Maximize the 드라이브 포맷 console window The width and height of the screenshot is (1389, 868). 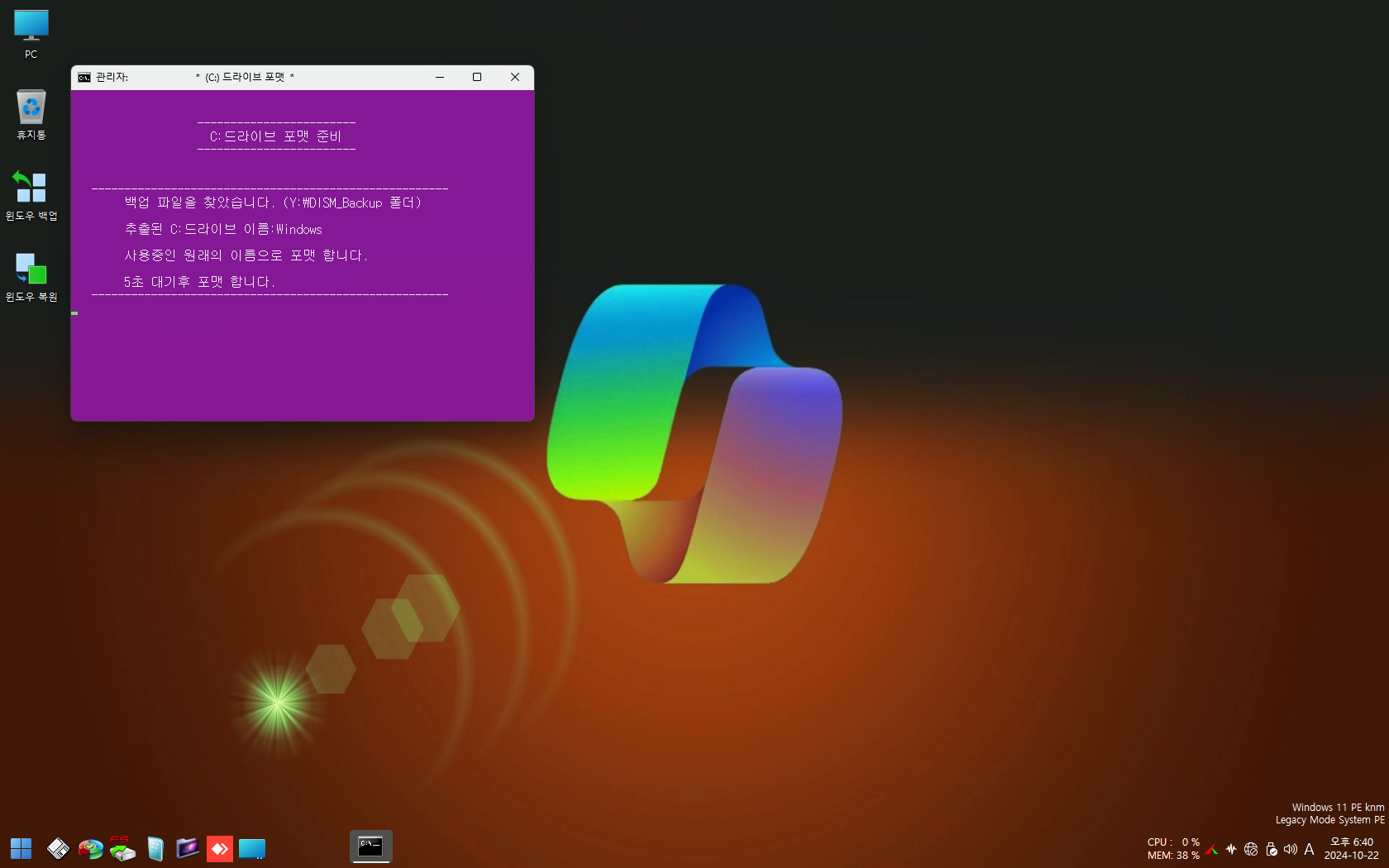click(477, 77)
